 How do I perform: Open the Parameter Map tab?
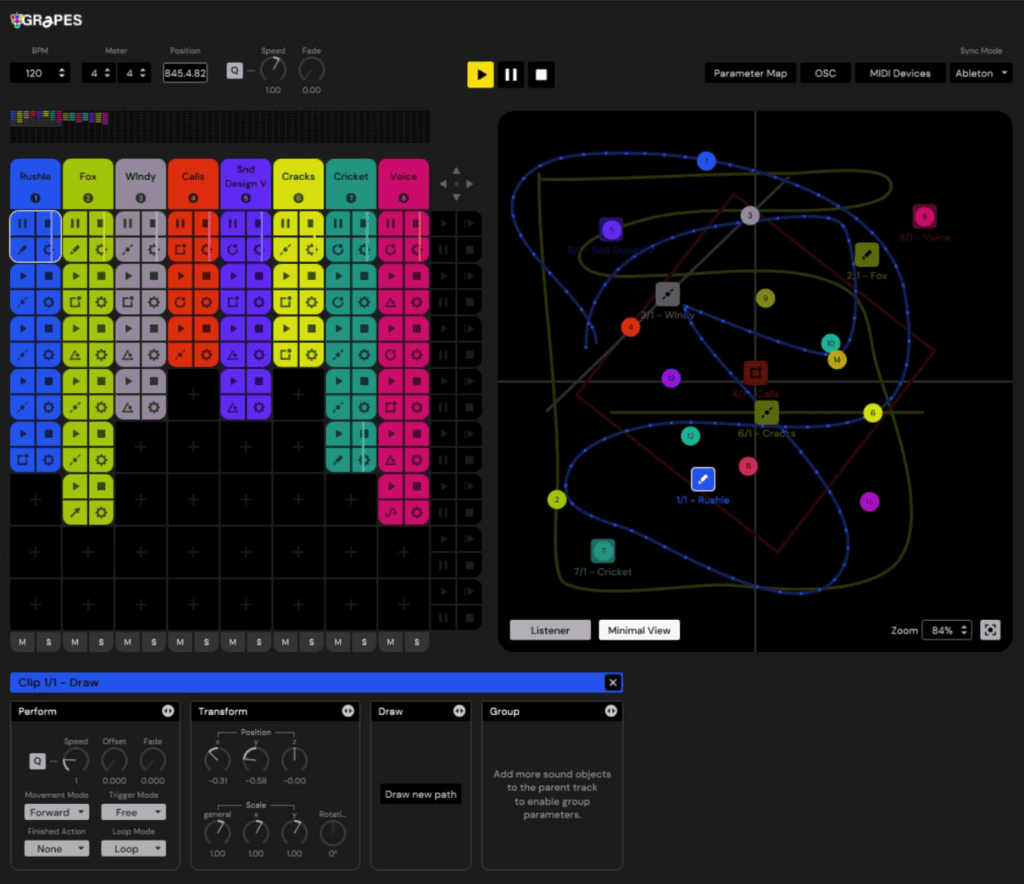pyautogui.click(x=750, y=73)
